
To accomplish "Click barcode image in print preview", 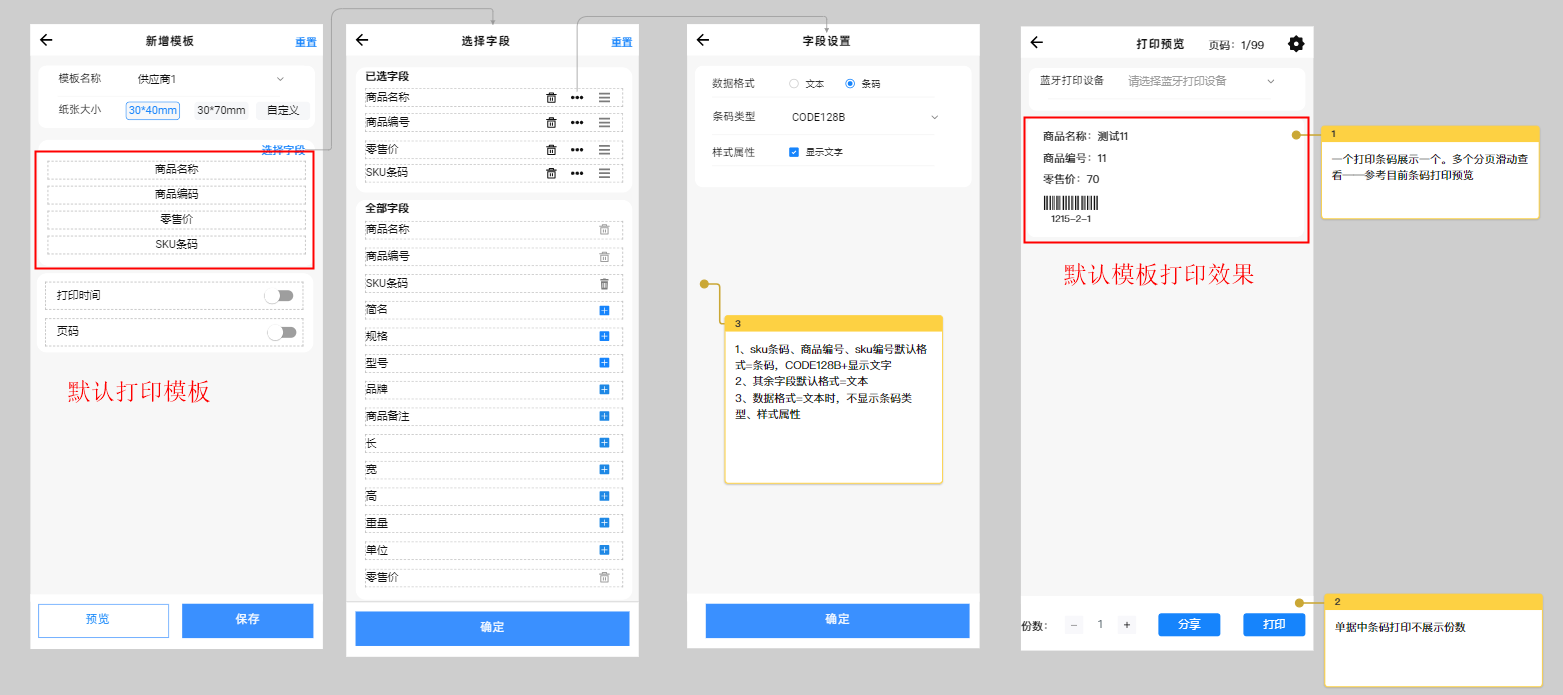I will click(x=1071, y=203).
